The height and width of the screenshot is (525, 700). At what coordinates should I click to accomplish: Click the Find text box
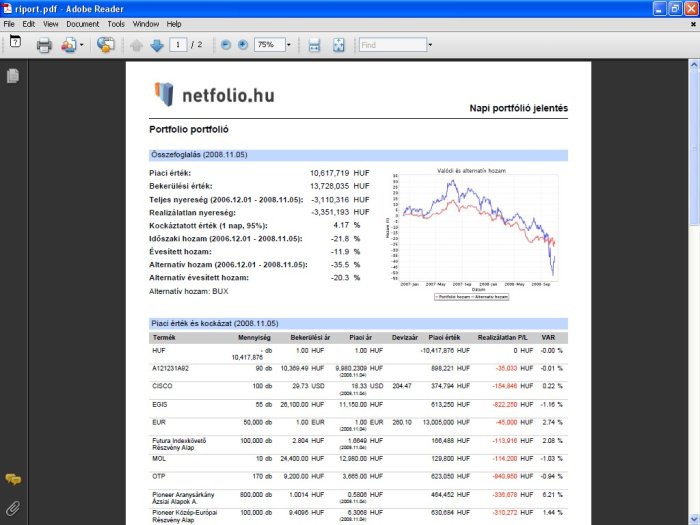click(393, 45)
